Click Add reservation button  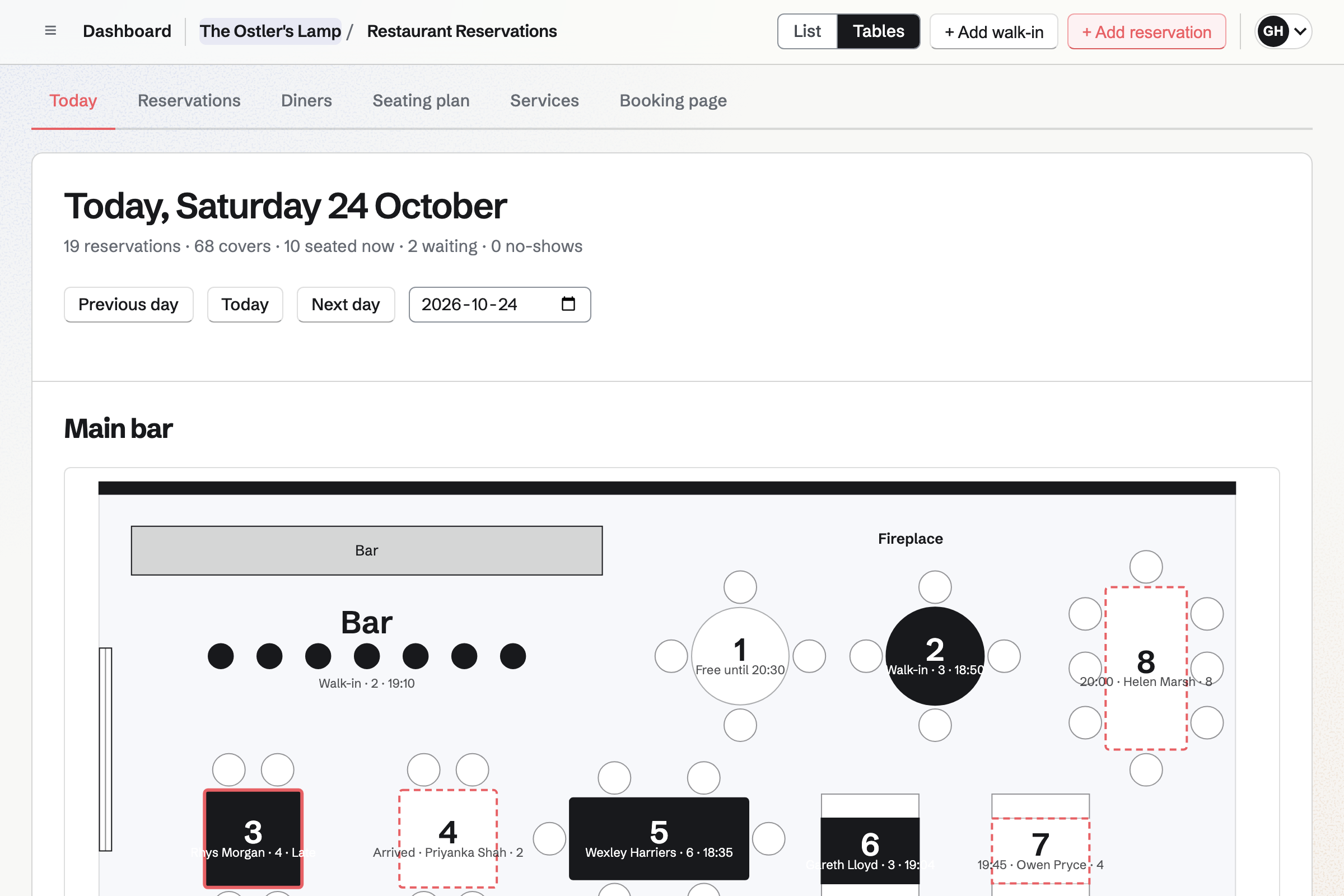pyautogui.click(x=1146, y=31)
